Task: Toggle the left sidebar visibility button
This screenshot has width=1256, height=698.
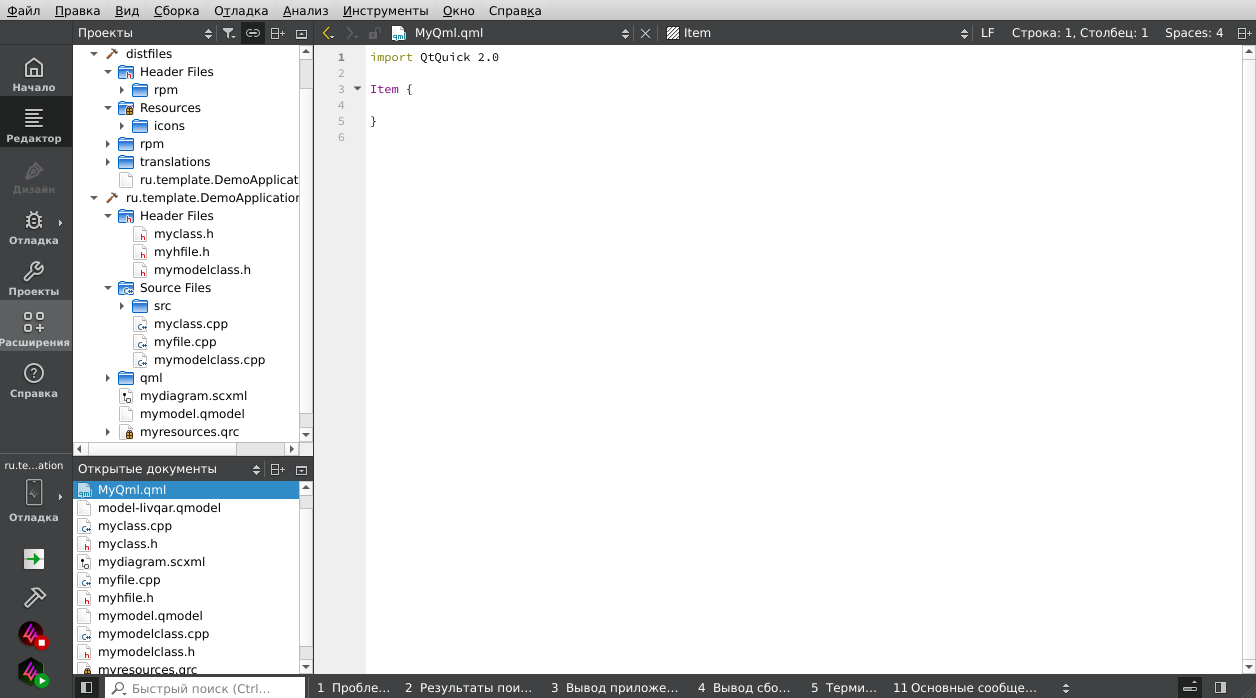Action: (x=87, y=688)
